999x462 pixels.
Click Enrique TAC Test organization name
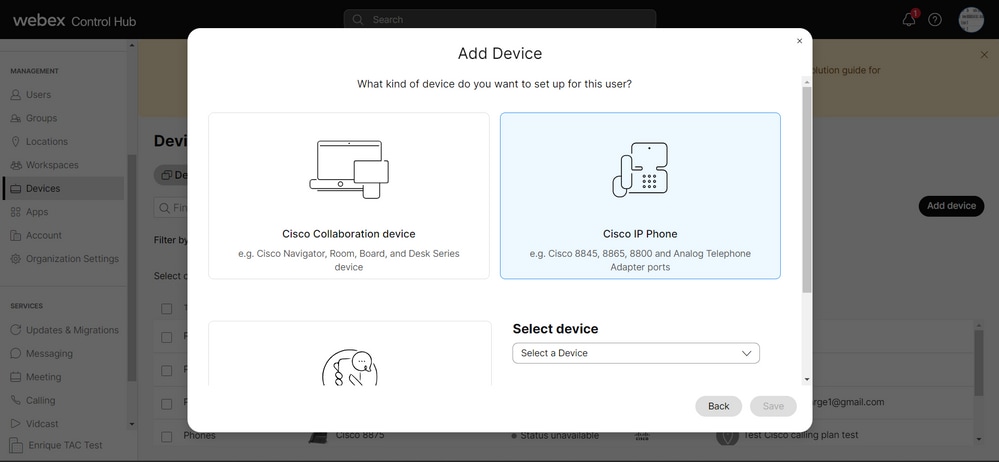click(x=65, y=445)
